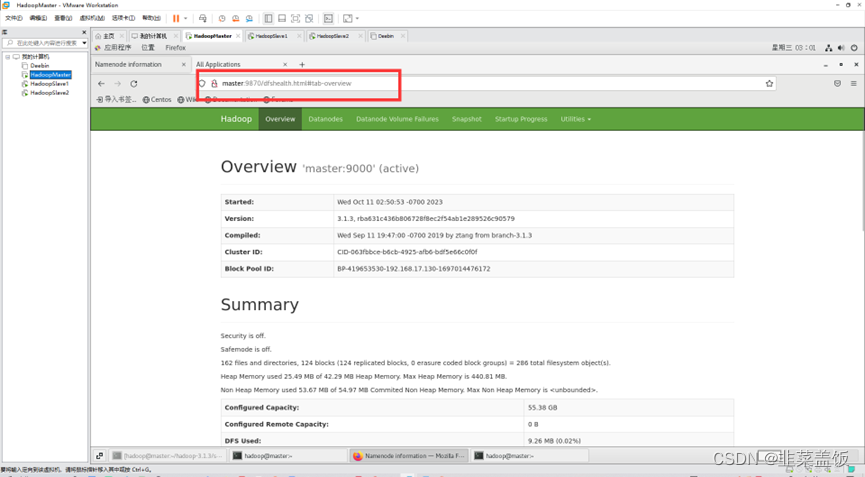The image size is (865, 477).
Task: Toggle the library sidebar view icon
Action: [268, 18]
